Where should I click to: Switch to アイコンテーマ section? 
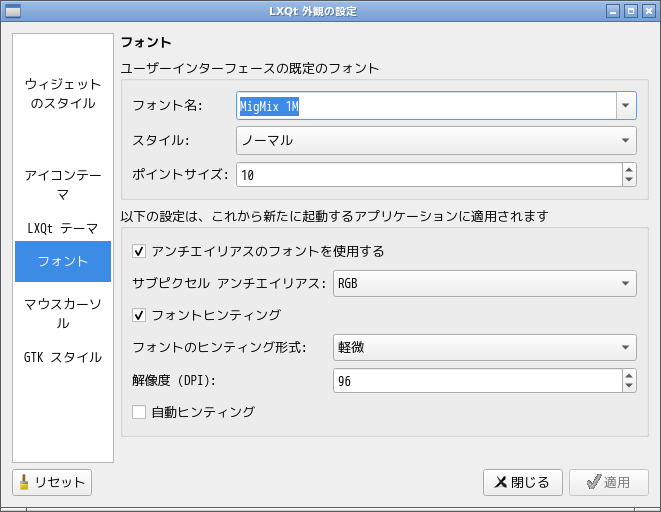tap(63, 184)
